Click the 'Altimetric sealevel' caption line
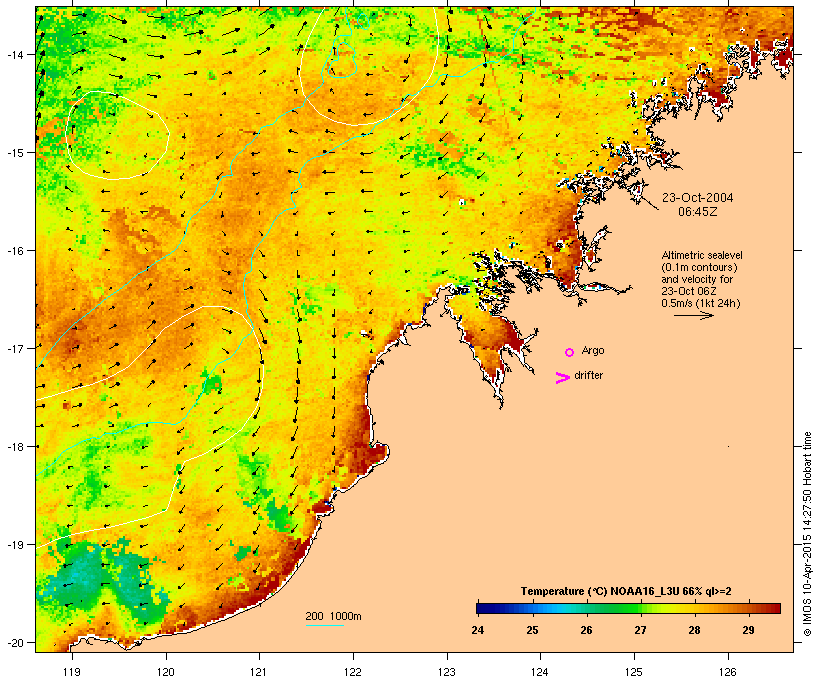Screen dimensions: 820x680 pyautogui.click(x=702, y=255)
